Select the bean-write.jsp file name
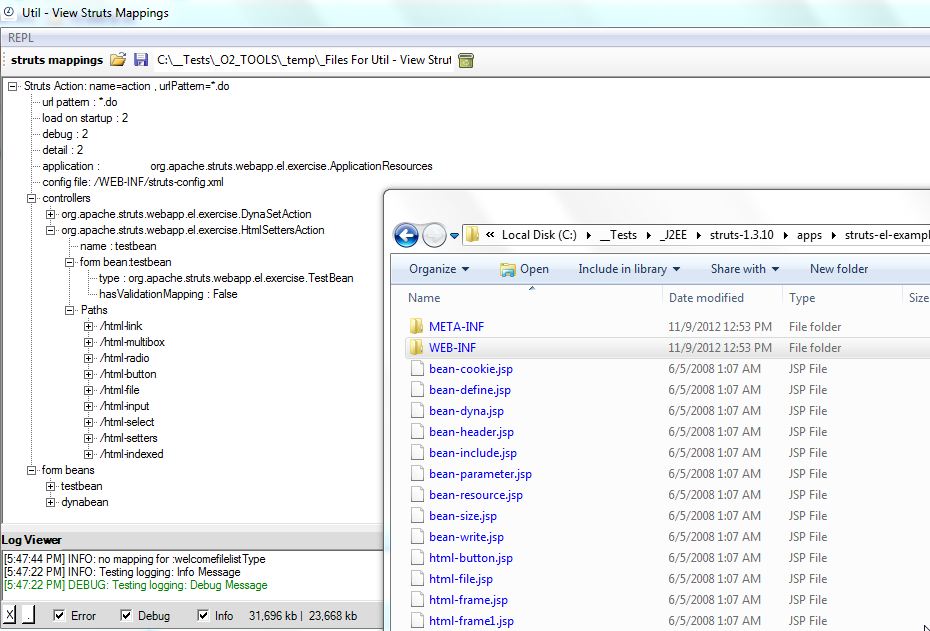This screenshot has width=930, height=631. pos(466,537)
